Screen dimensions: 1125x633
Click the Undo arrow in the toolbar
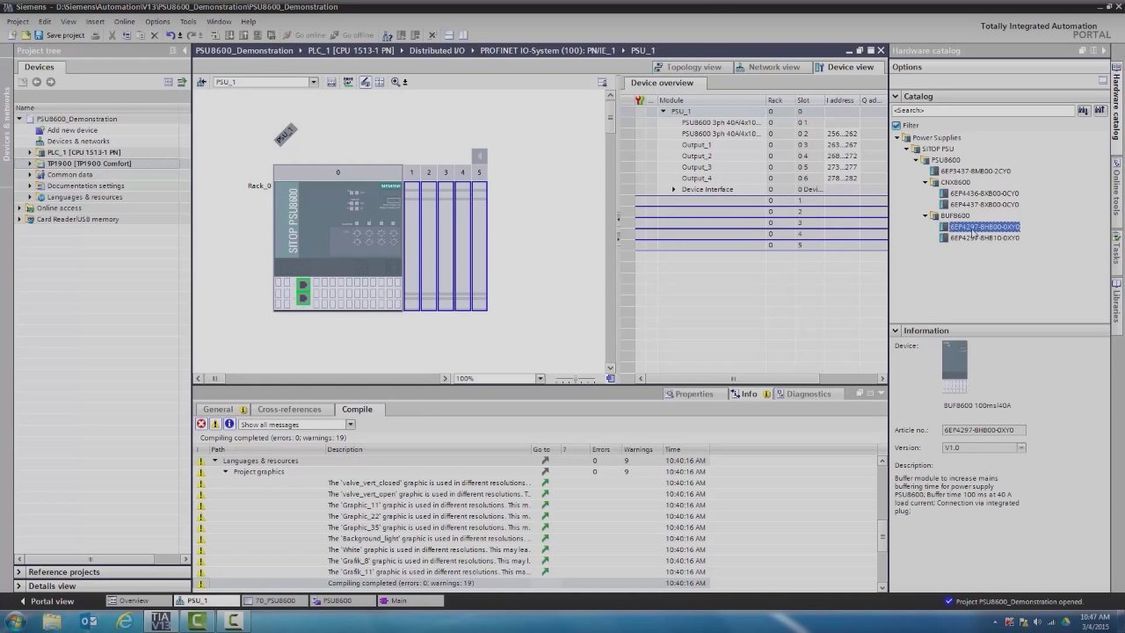170,35
